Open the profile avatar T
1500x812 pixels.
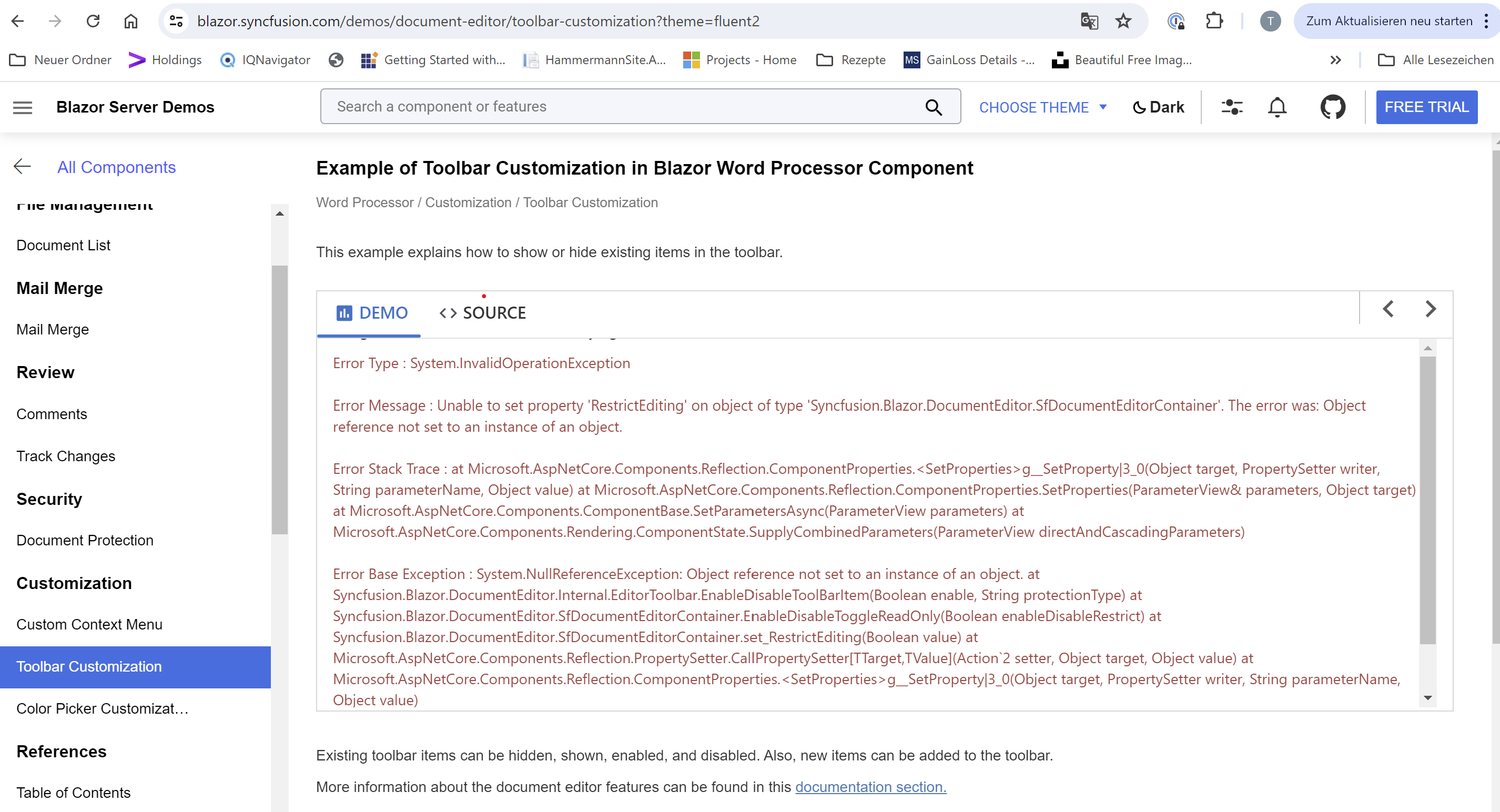click(x=1270, y=22)
